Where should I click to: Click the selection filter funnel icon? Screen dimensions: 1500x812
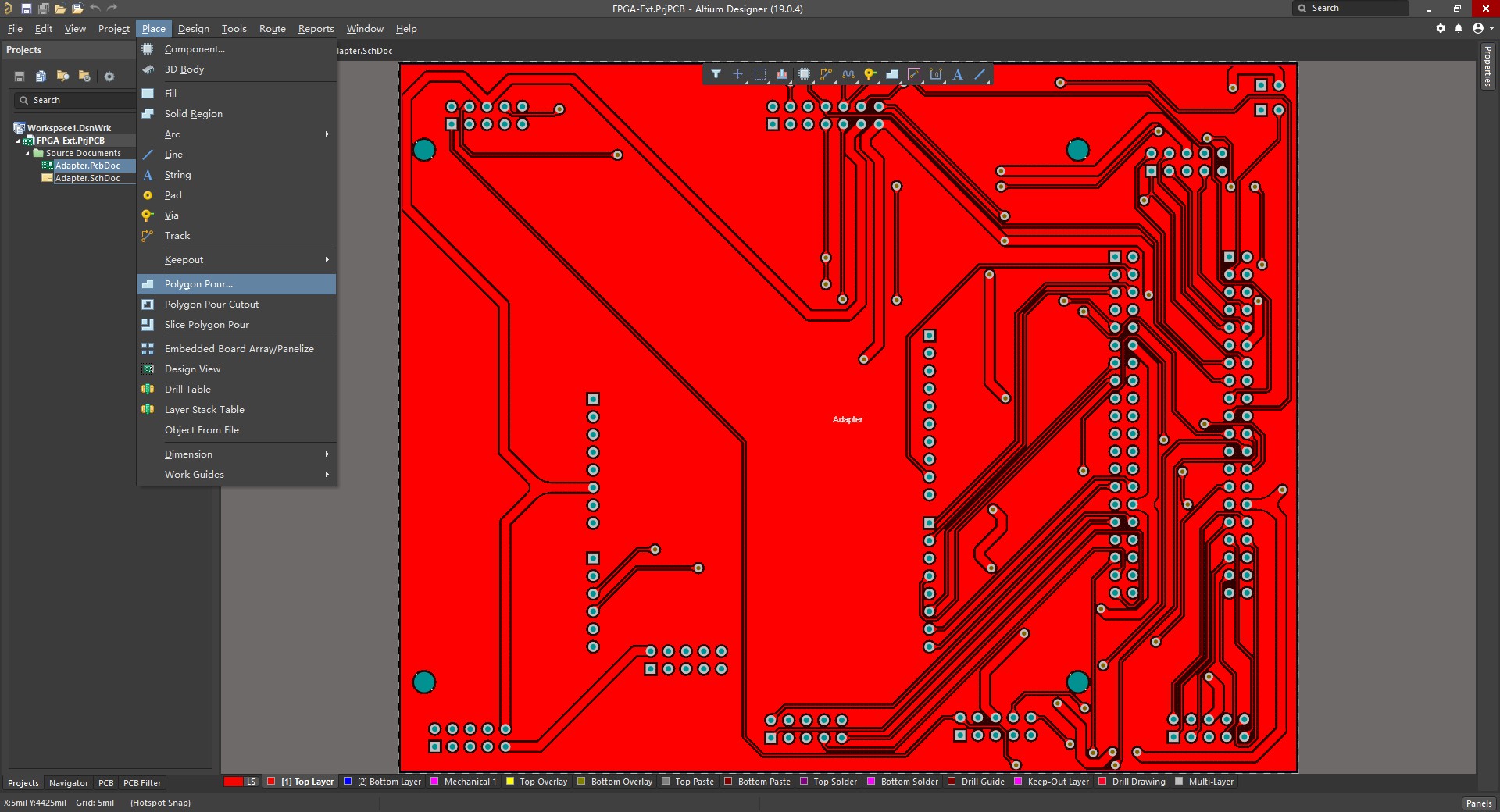coord(716,74)
